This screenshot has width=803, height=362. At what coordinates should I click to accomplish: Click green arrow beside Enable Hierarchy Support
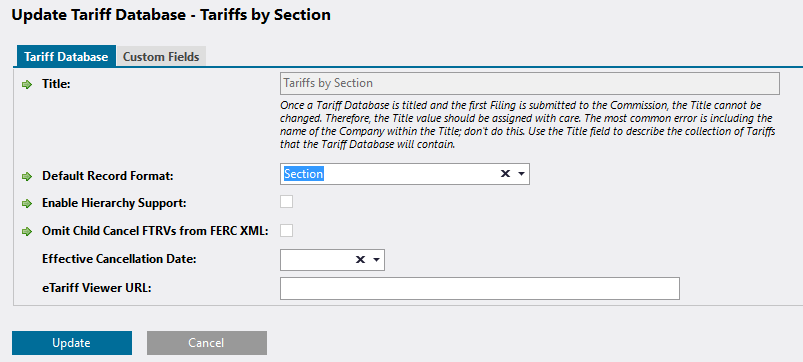(x=27, y=204)
